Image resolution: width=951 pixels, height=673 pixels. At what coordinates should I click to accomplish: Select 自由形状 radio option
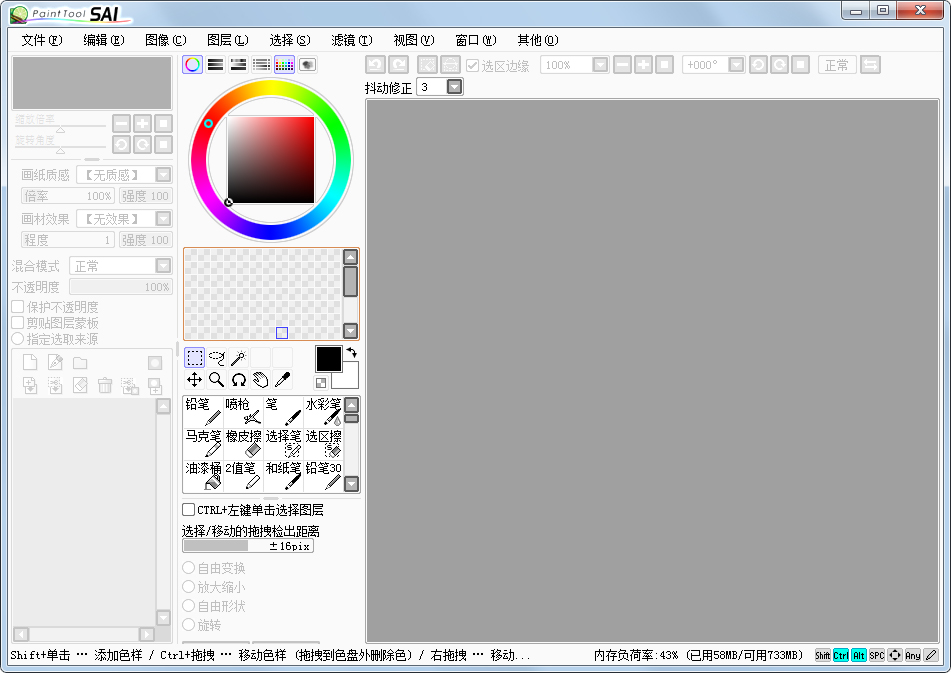pos(189,606)
